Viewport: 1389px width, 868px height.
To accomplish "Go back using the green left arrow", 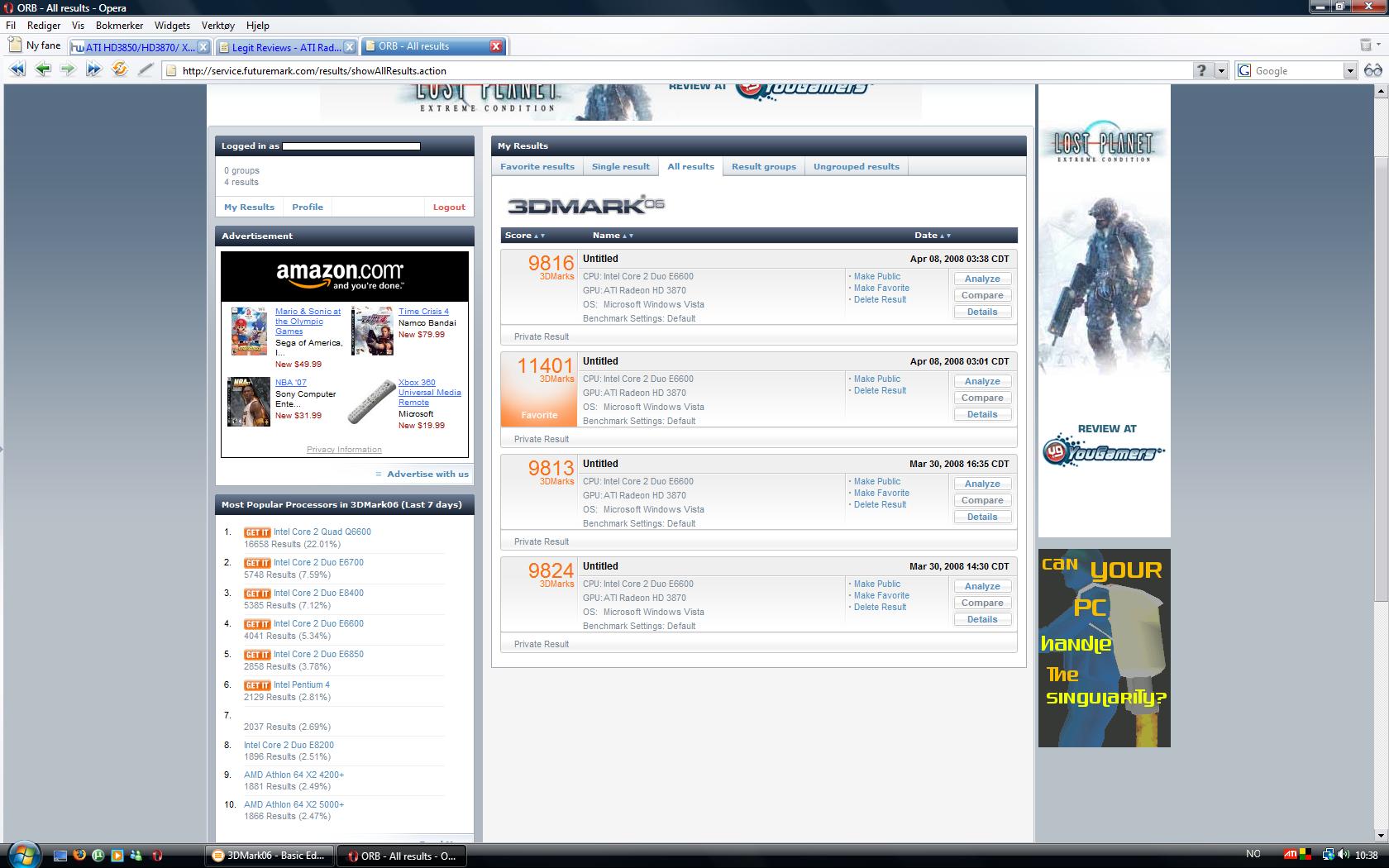I will point(43,69).
